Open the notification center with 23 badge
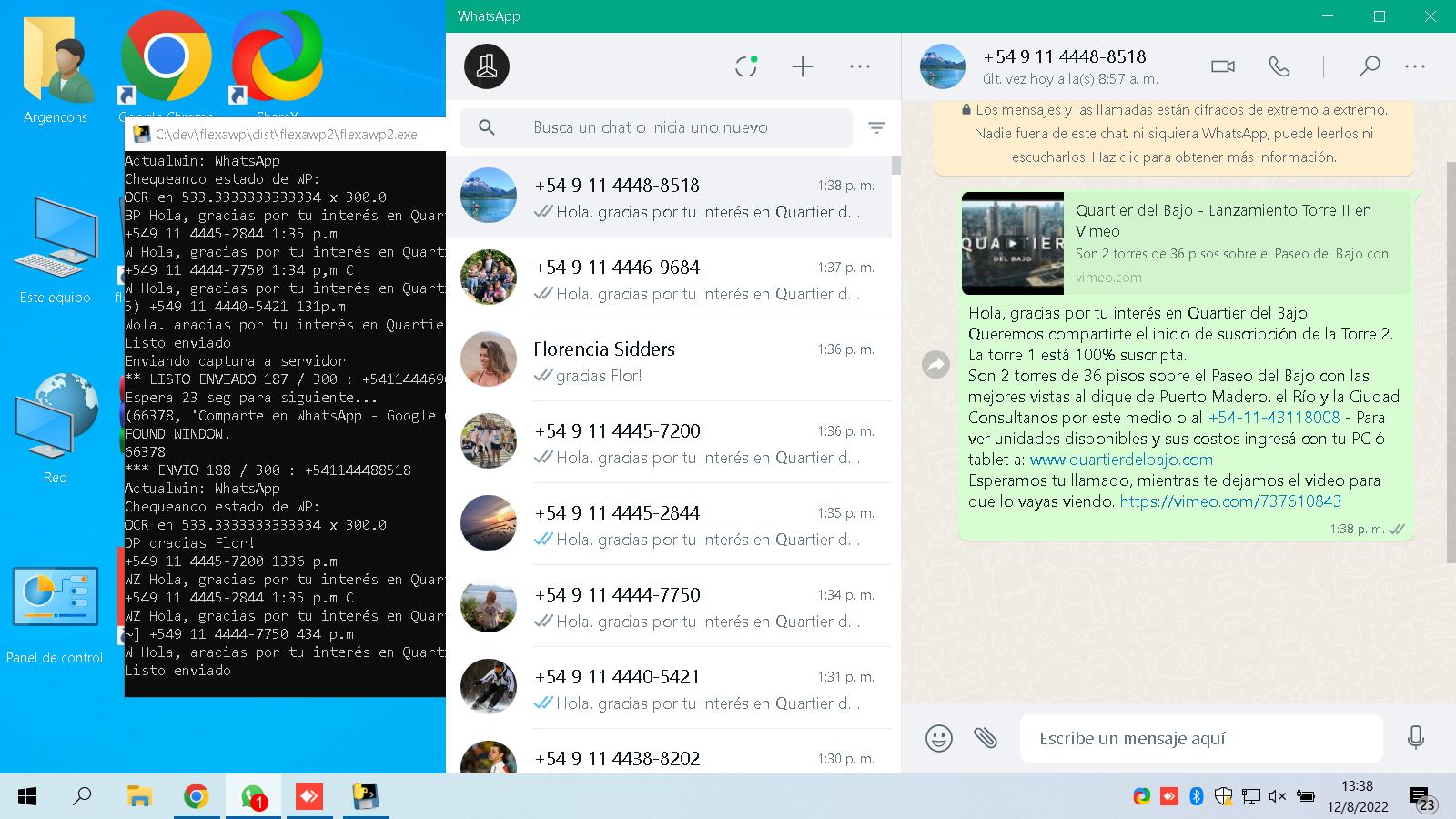The image size is (1456, 819). [x=1422, y=799]
